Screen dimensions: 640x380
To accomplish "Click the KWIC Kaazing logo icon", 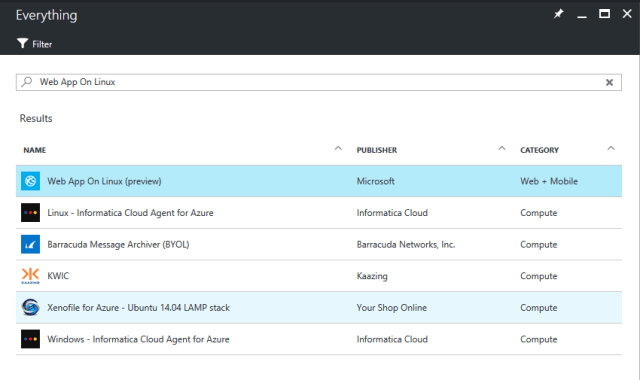I will (31, 276).
